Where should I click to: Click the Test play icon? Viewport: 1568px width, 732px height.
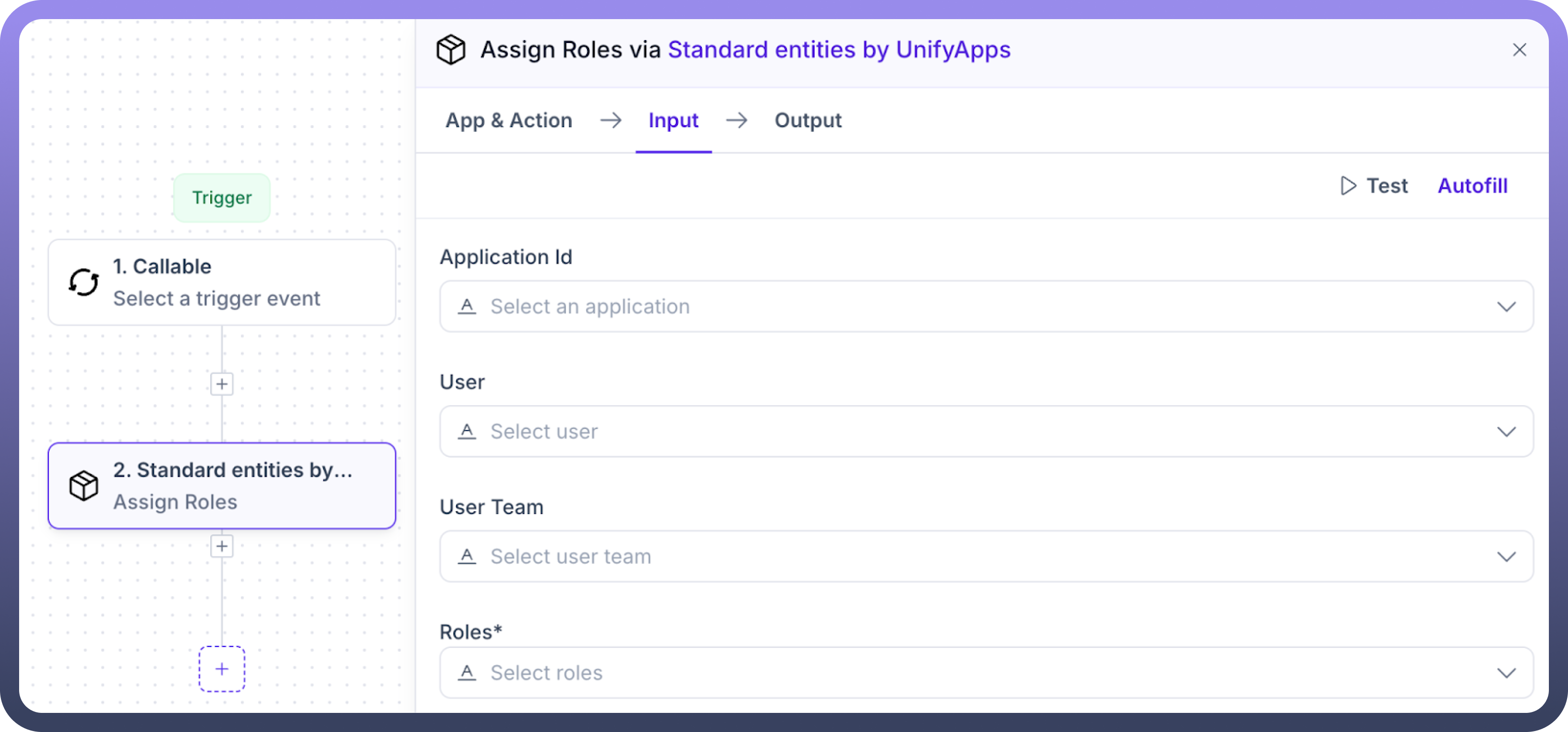[x=1348, y=185]
